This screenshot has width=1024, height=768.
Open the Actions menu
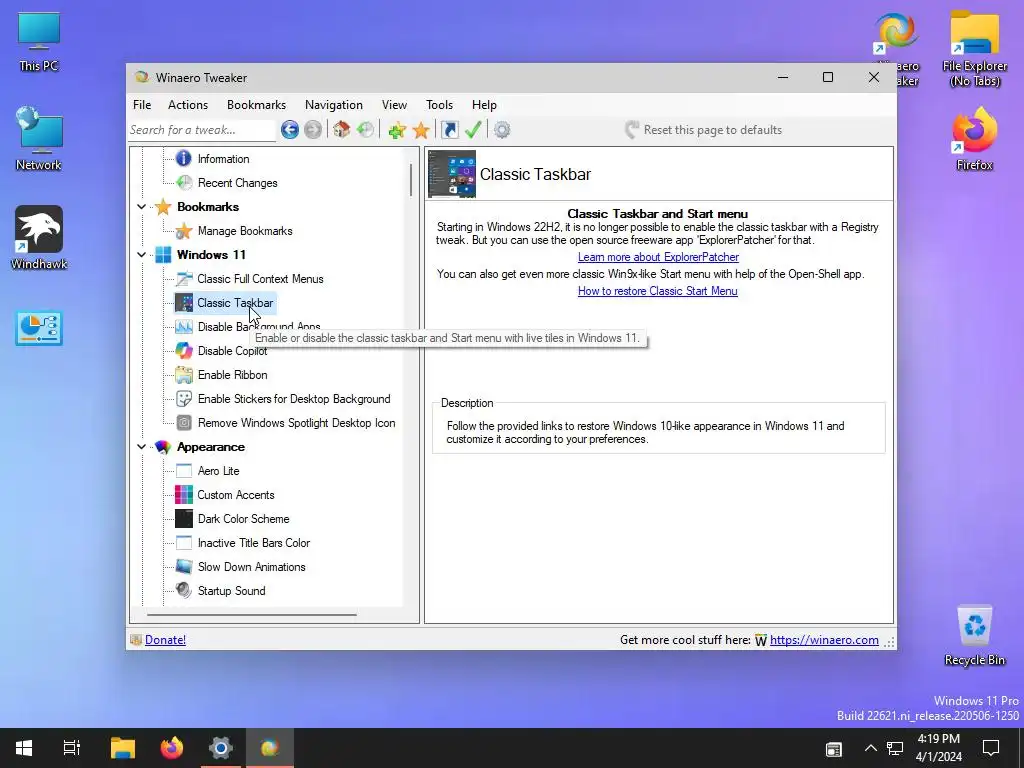click(x=188, y=105)
